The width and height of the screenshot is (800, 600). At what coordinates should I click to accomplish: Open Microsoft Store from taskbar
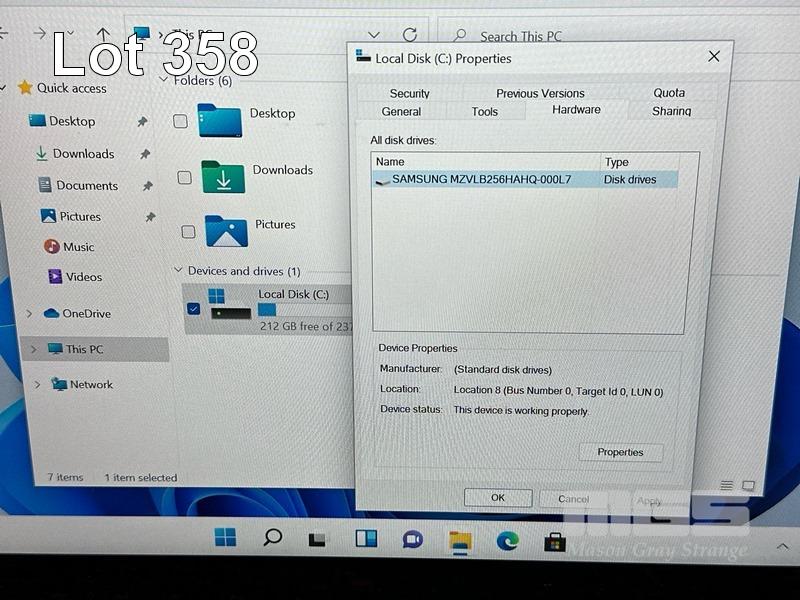pyautogui.click(x=555, y=542)
